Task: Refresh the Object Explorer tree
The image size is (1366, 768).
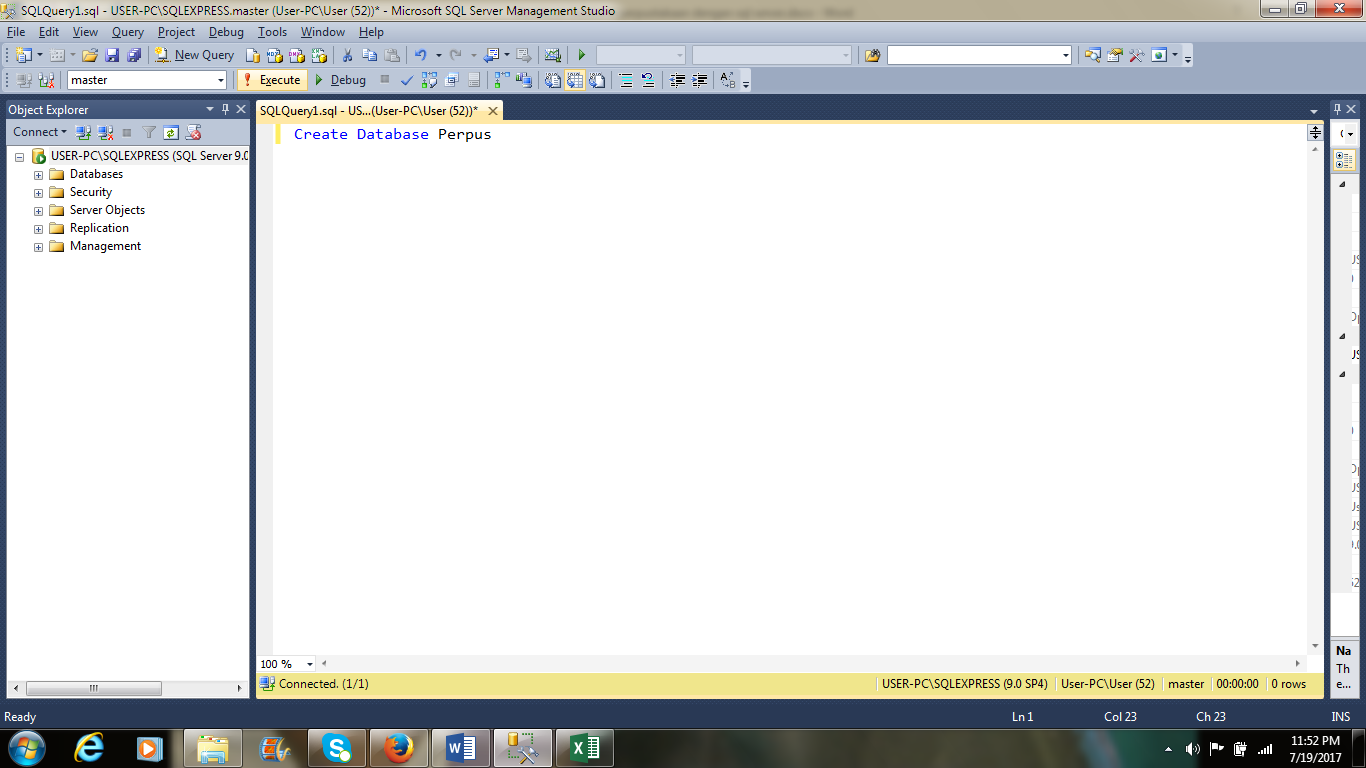Action: click(x=170, y=131)
